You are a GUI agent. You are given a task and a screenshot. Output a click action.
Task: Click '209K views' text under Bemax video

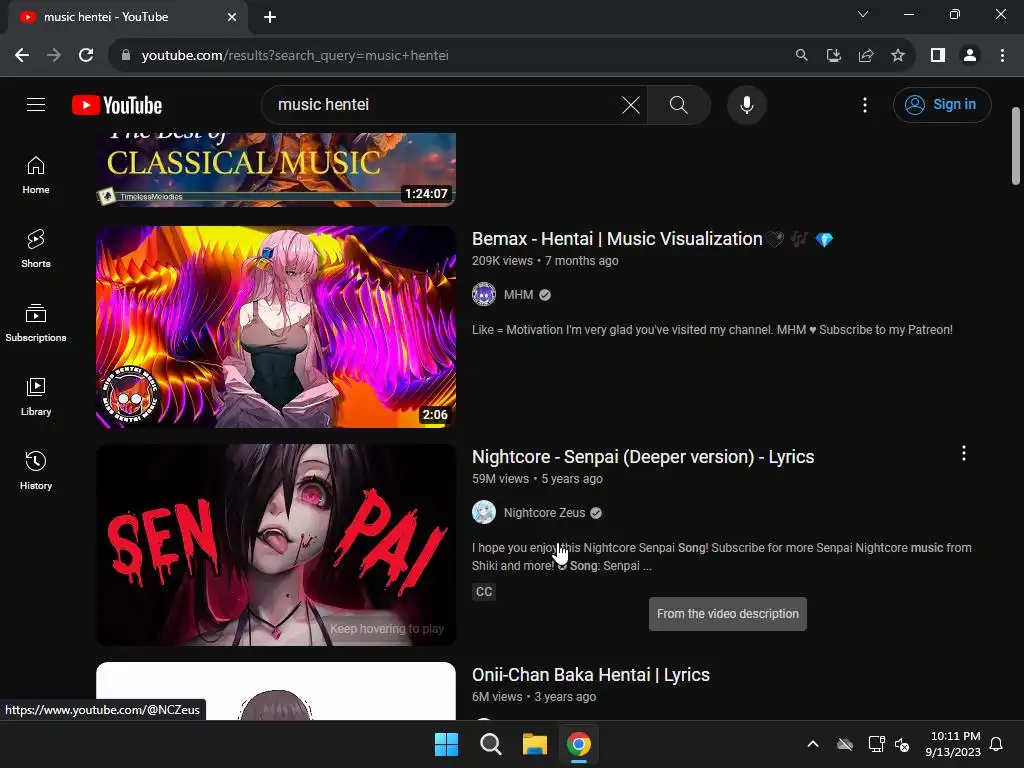(502, 261)
